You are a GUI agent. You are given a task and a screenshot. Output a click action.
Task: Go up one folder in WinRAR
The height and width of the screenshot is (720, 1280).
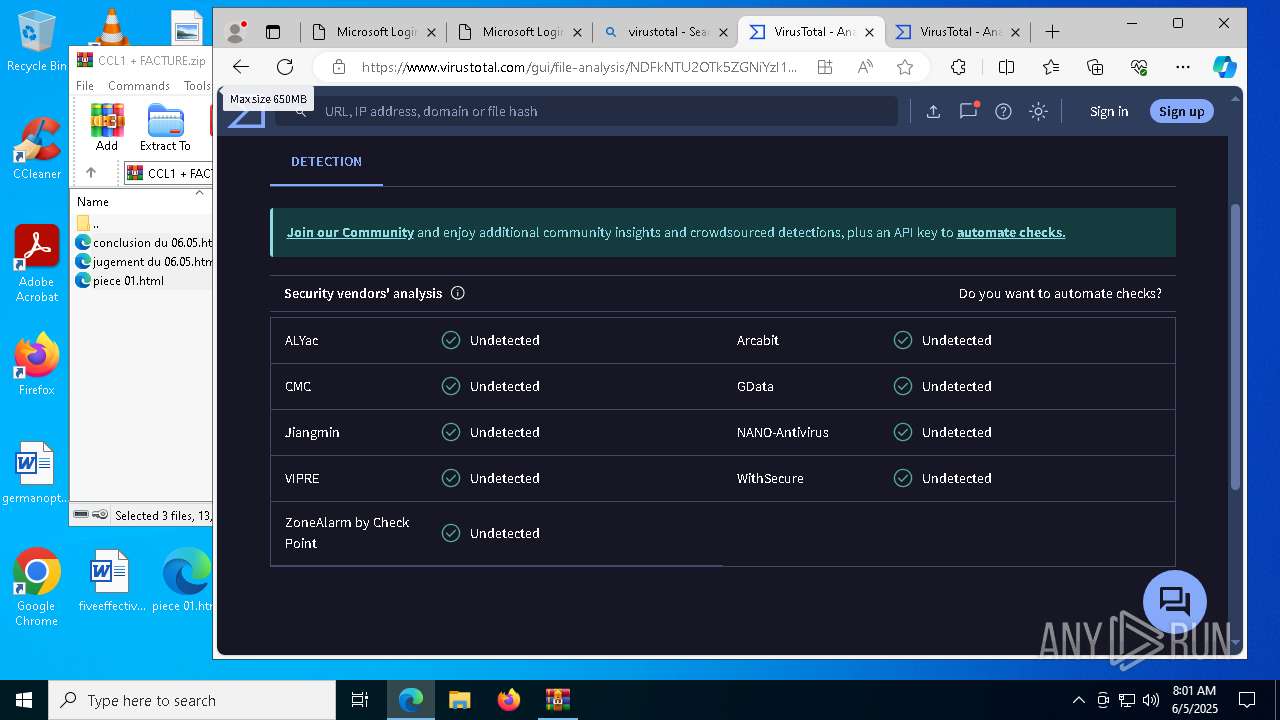[90, 173]
